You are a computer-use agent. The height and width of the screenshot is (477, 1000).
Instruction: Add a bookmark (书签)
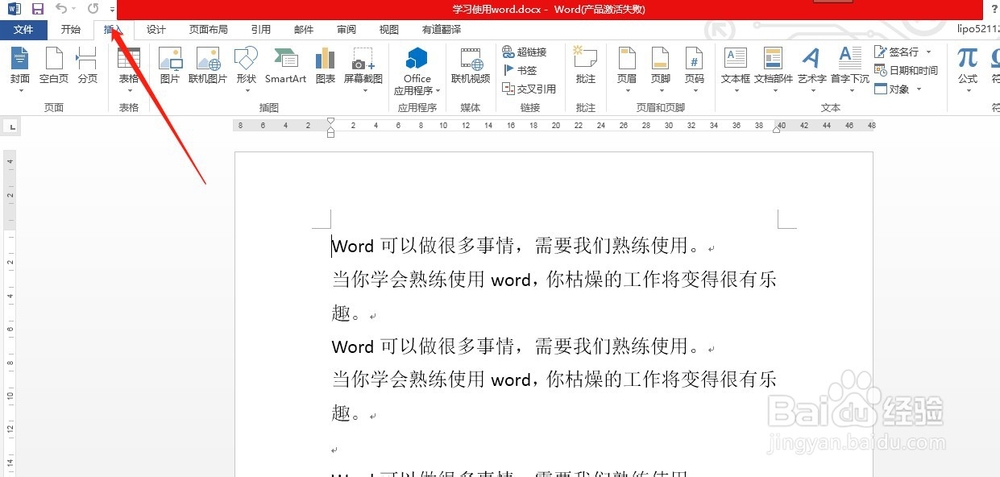click(x=520, y=70)
